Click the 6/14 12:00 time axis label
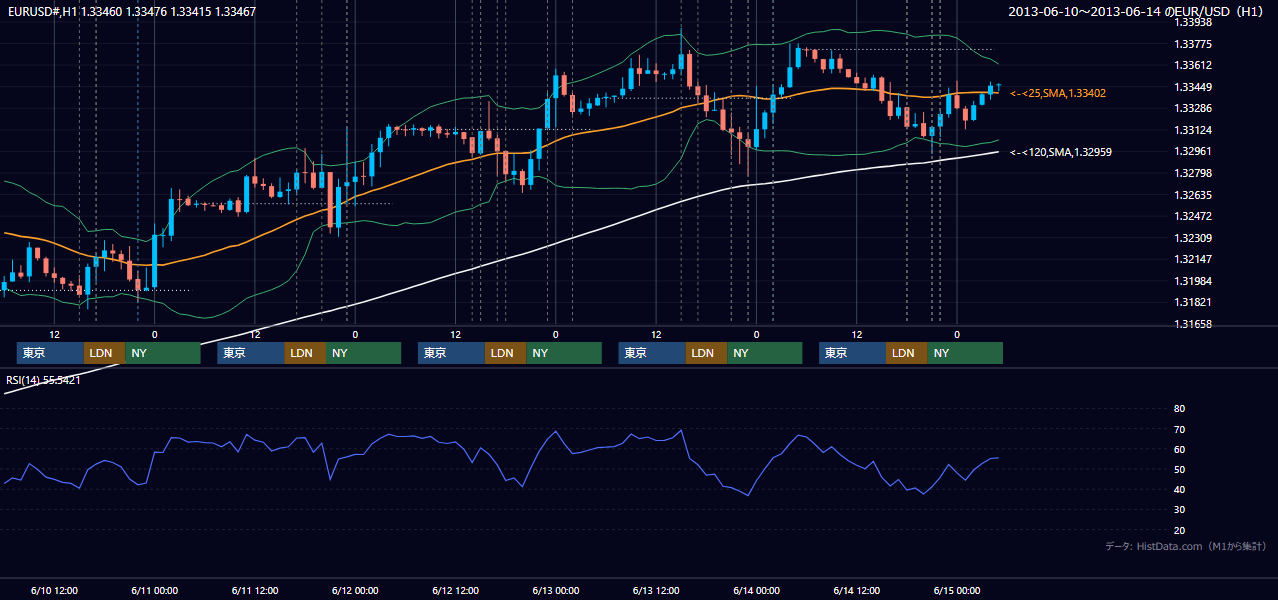This screenshot has width=1278, height=600. 857,590
